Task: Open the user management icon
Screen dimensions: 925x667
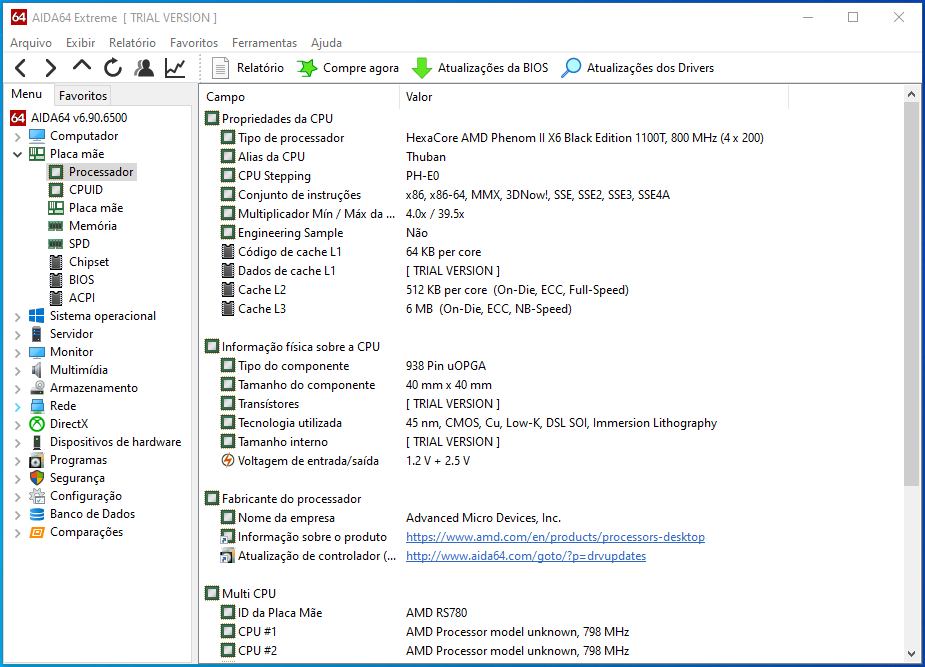Action: click(144, 68)
